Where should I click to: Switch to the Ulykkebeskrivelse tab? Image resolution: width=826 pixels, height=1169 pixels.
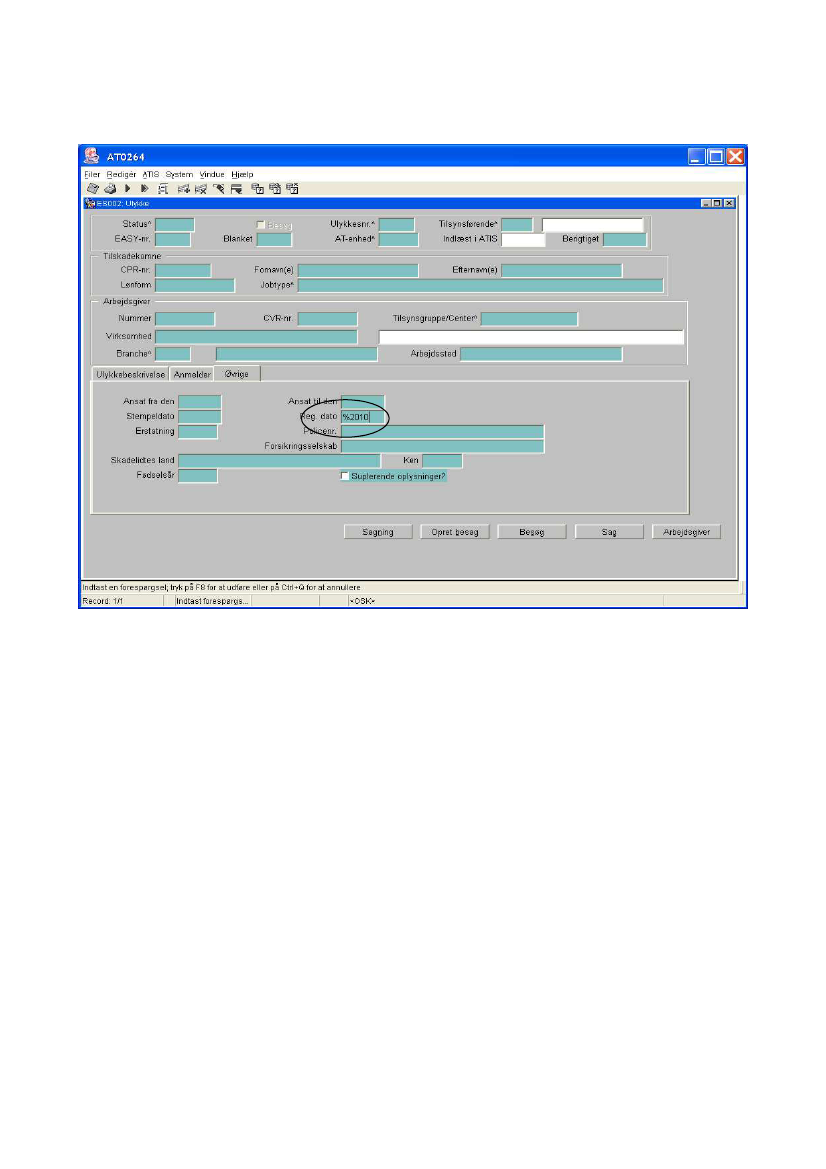click(130, 374)
